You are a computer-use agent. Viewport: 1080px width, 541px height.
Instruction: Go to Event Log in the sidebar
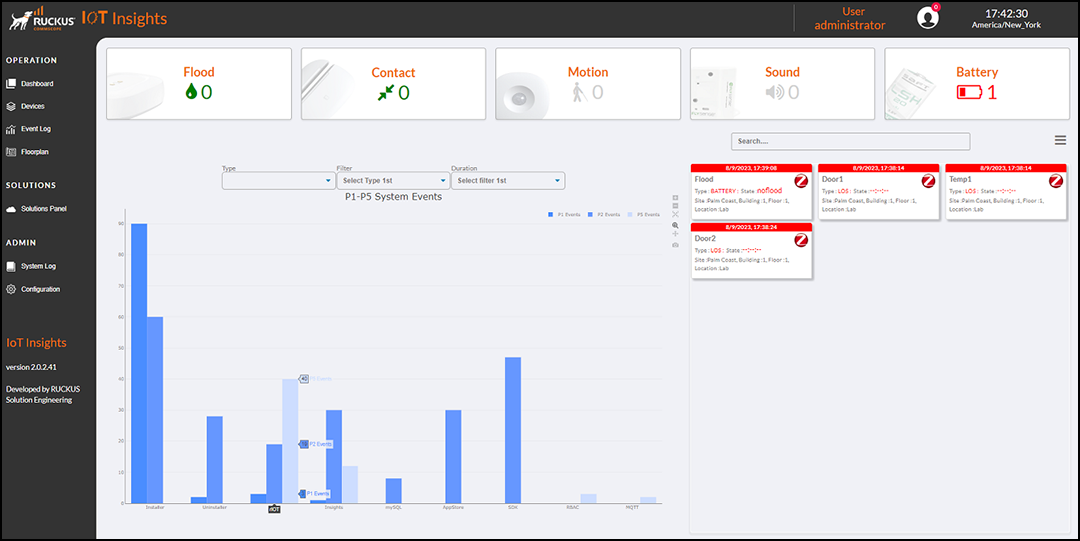36,129
